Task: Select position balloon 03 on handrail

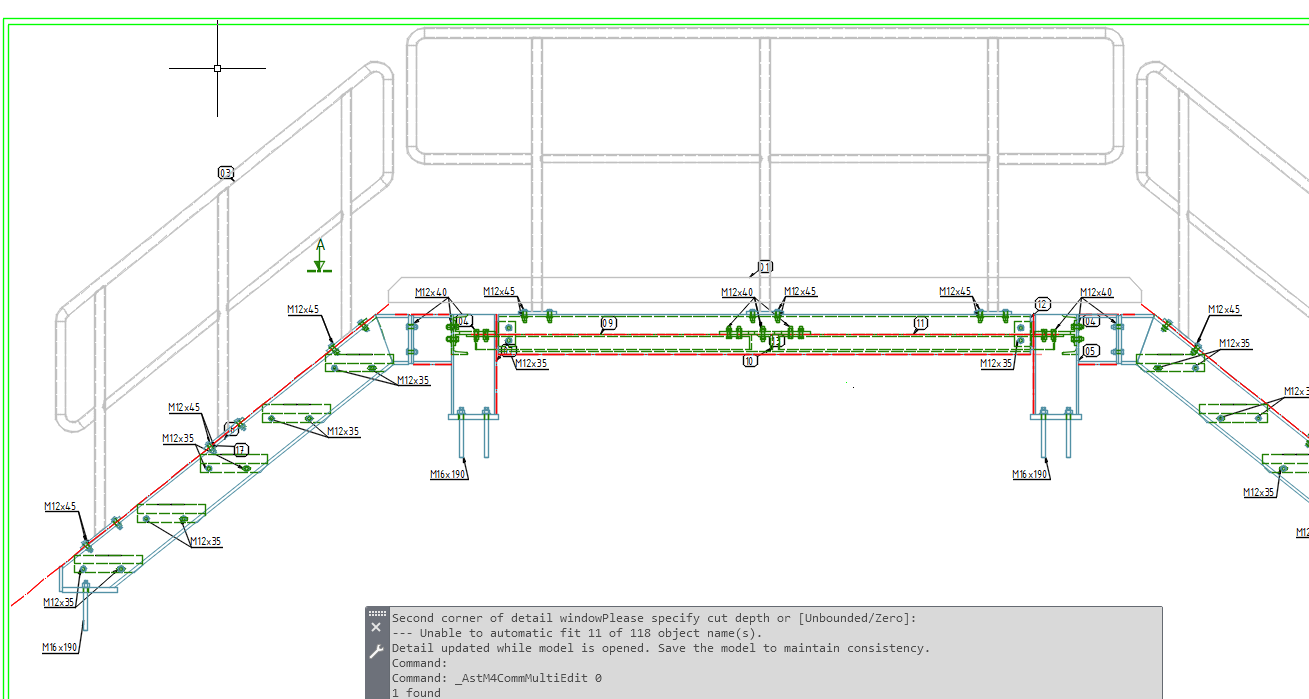Action: coord(226,173)
